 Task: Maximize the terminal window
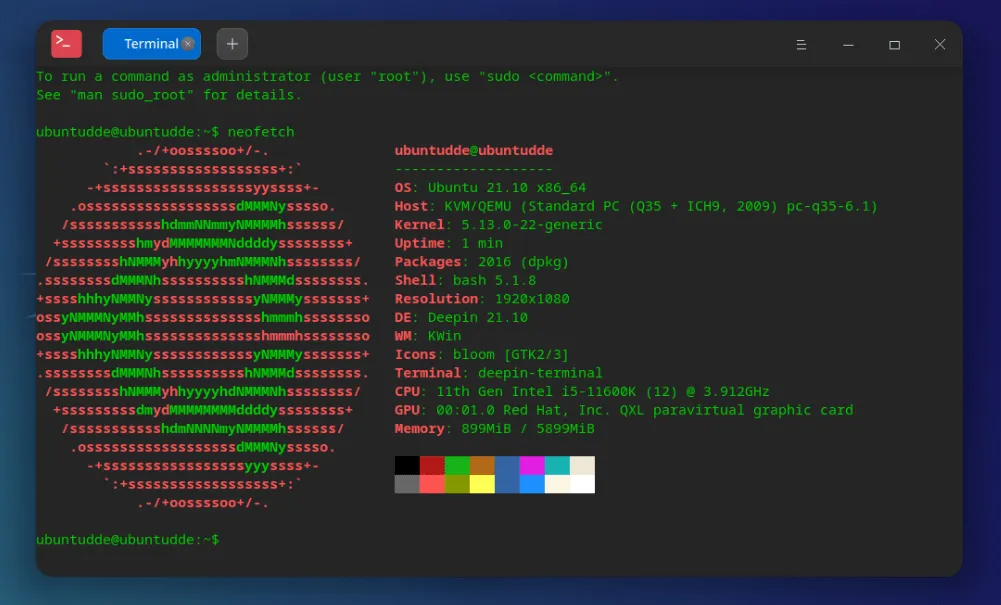[x=894, y=45]
